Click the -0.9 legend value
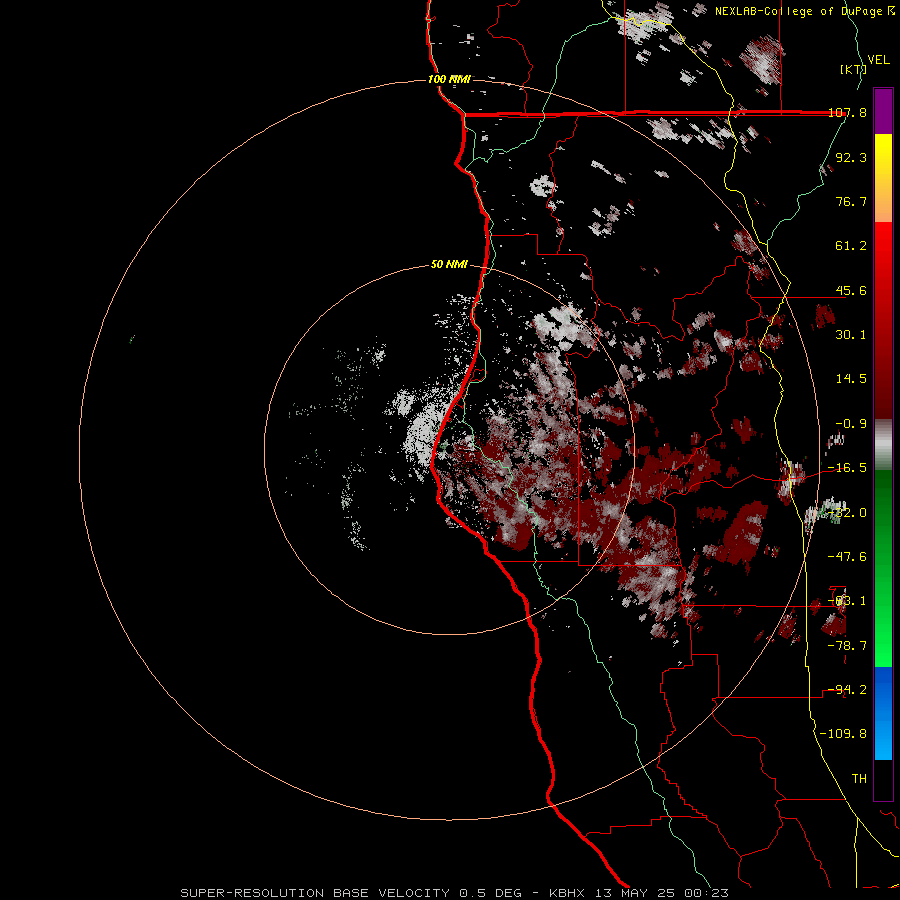Image resolution: width=900 pixels, height=900 pixels. [851, 424]
